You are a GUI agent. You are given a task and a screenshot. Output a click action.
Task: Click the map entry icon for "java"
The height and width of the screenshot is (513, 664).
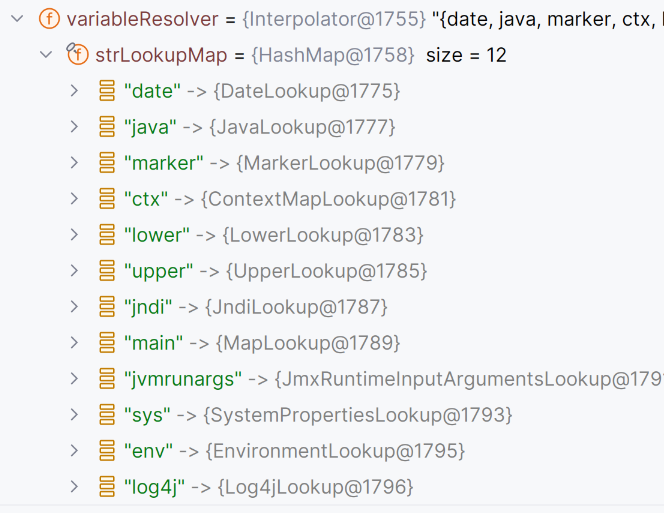point(107,127)
